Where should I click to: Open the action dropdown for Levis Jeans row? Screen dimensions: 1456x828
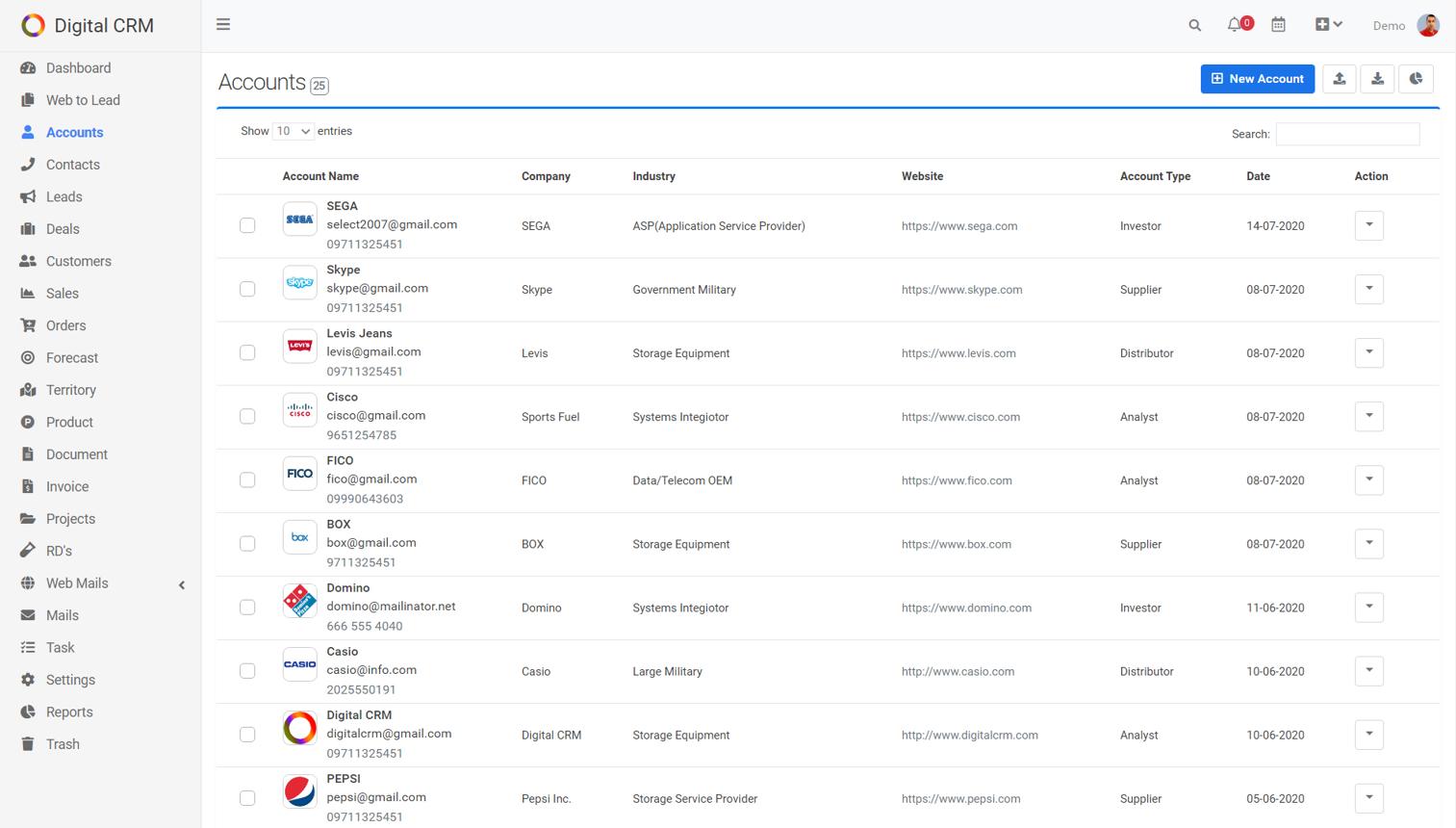click(x=1368, y=352)
